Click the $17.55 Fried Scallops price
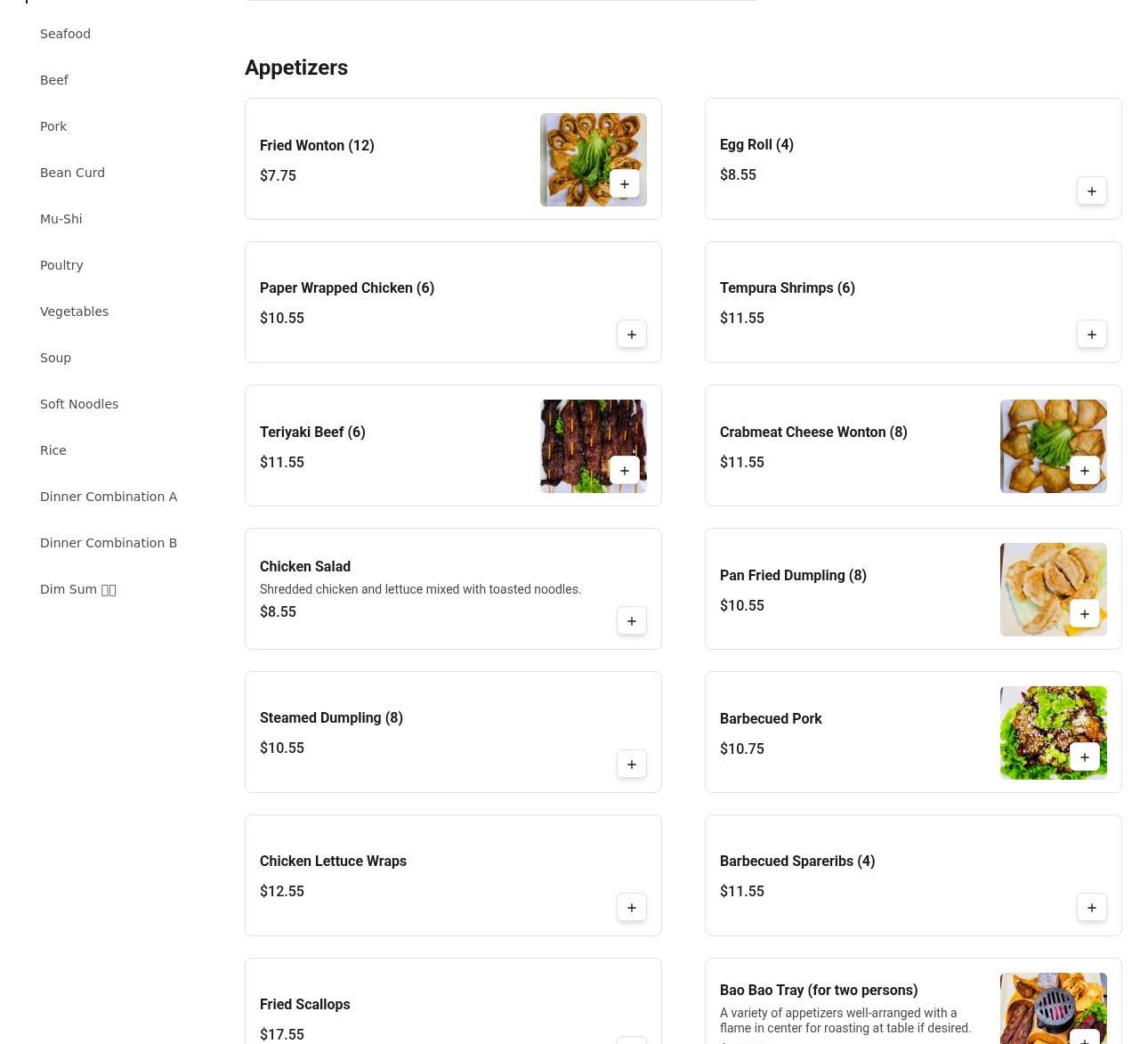The image size is (1148, 1044). [282, 1035]
